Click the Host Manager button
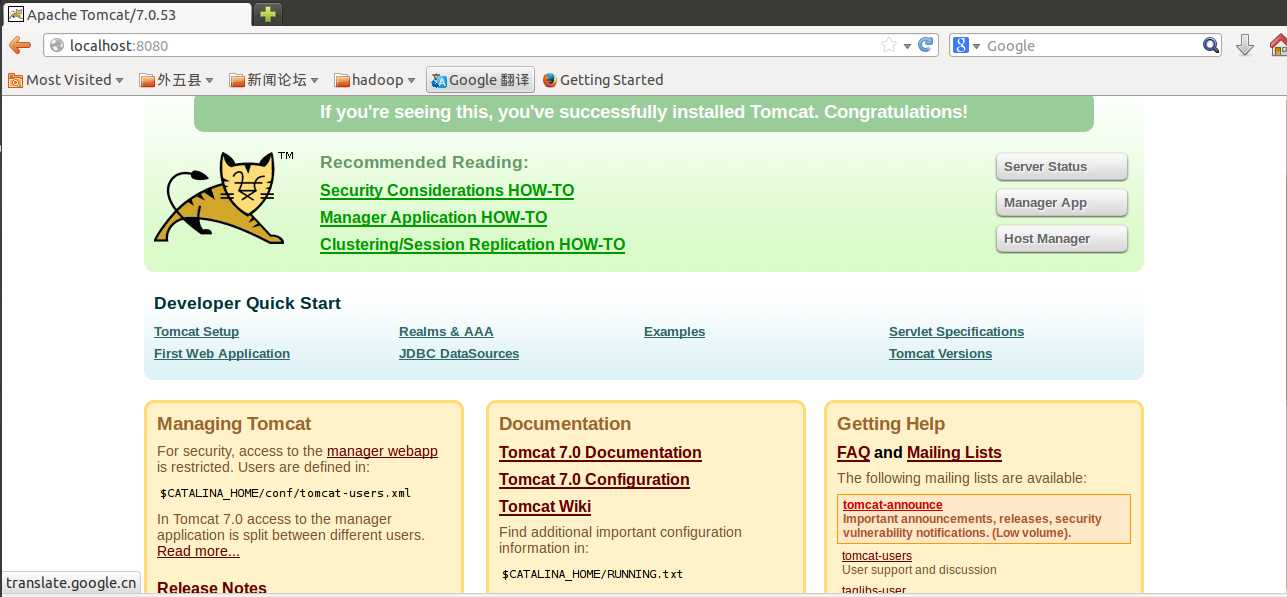 1062,239
